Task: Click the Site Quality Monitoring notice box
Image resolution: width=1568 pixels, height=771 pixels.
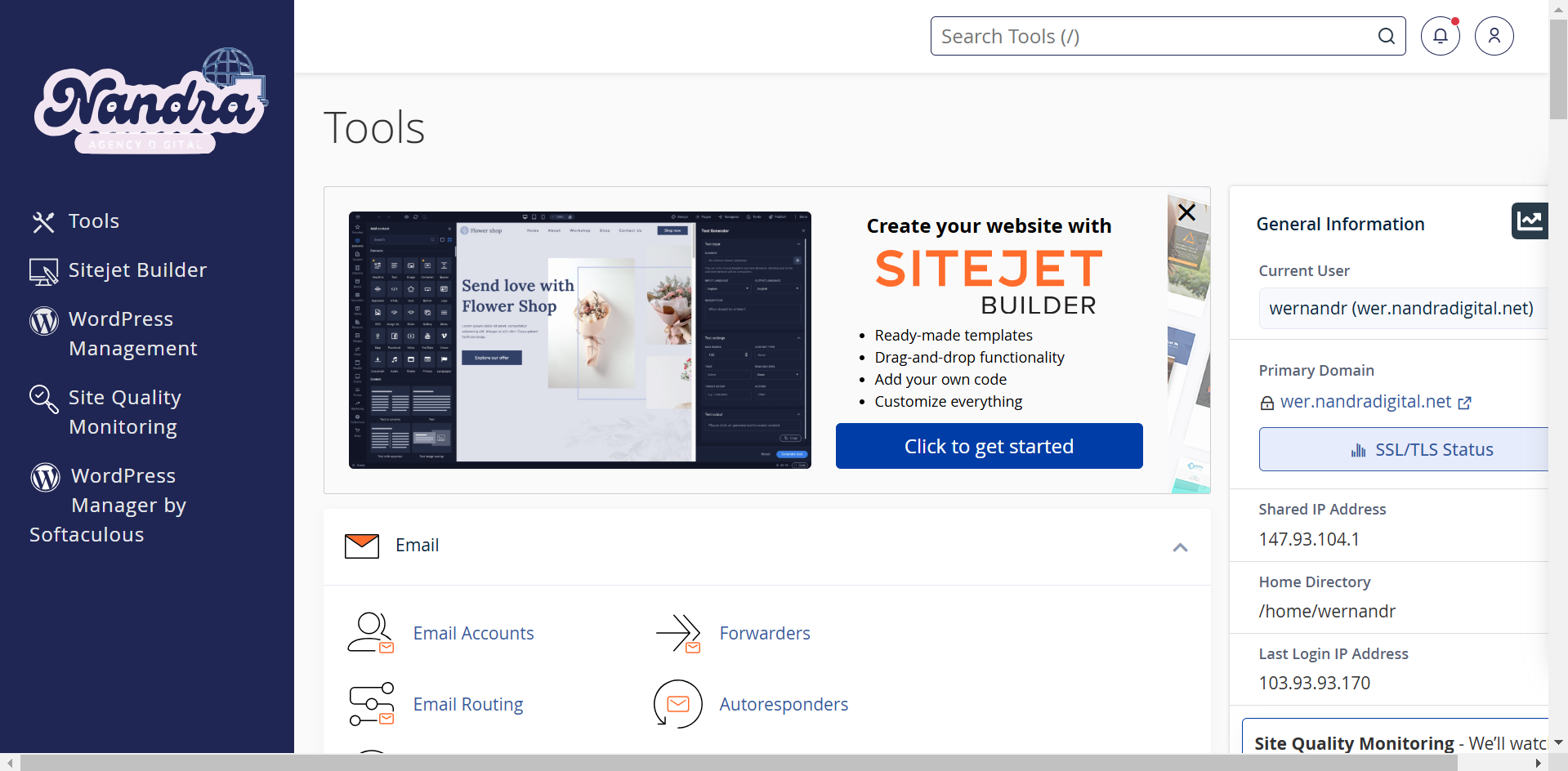Action: click(1395, 736)
